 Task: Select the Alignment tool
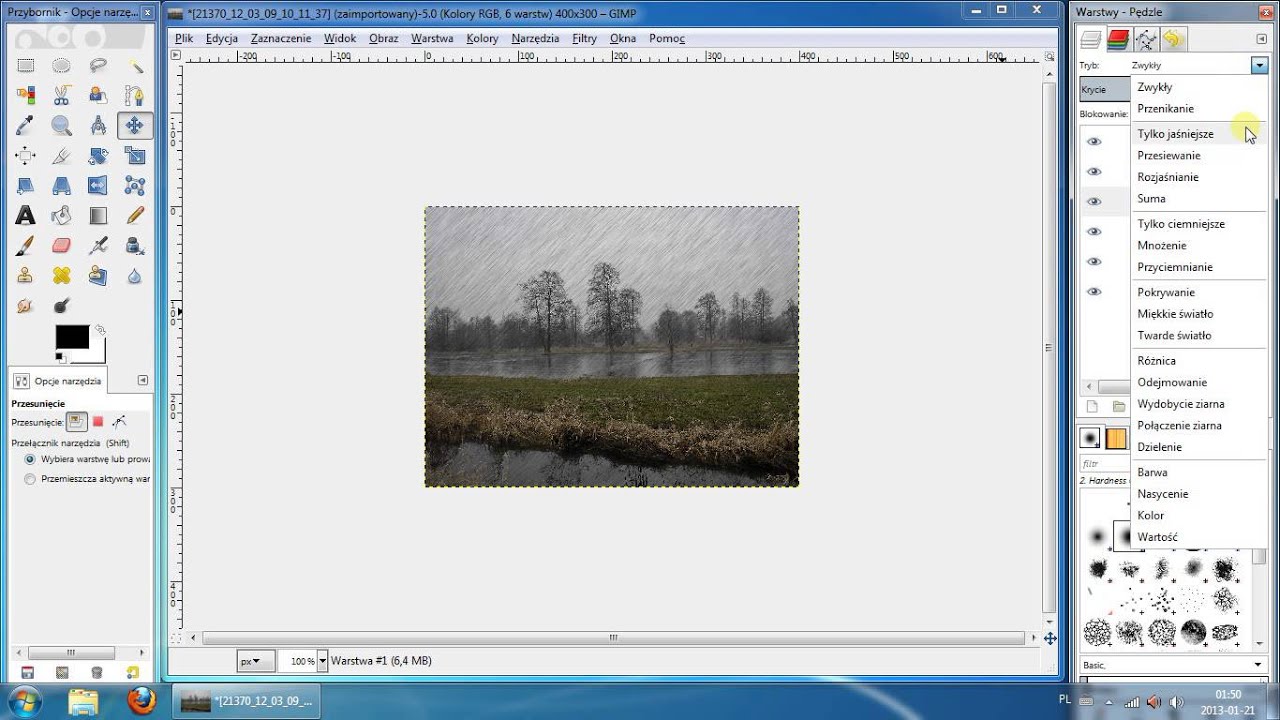coord(25,156)
